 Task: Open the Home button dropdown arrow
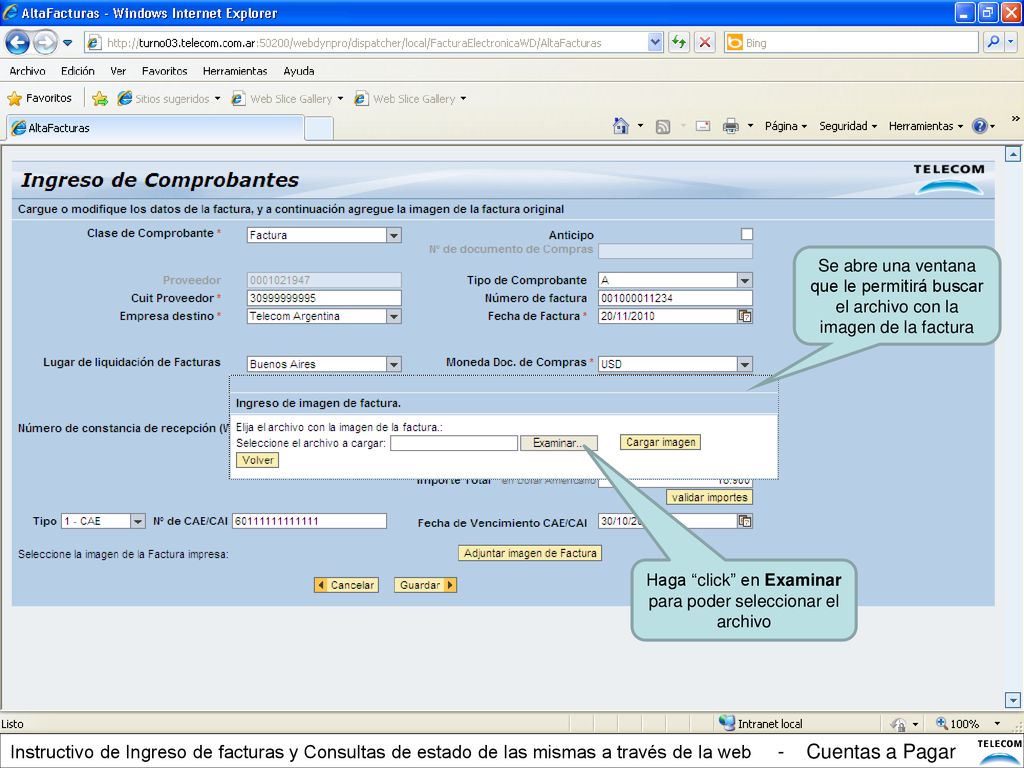(640, 126)
